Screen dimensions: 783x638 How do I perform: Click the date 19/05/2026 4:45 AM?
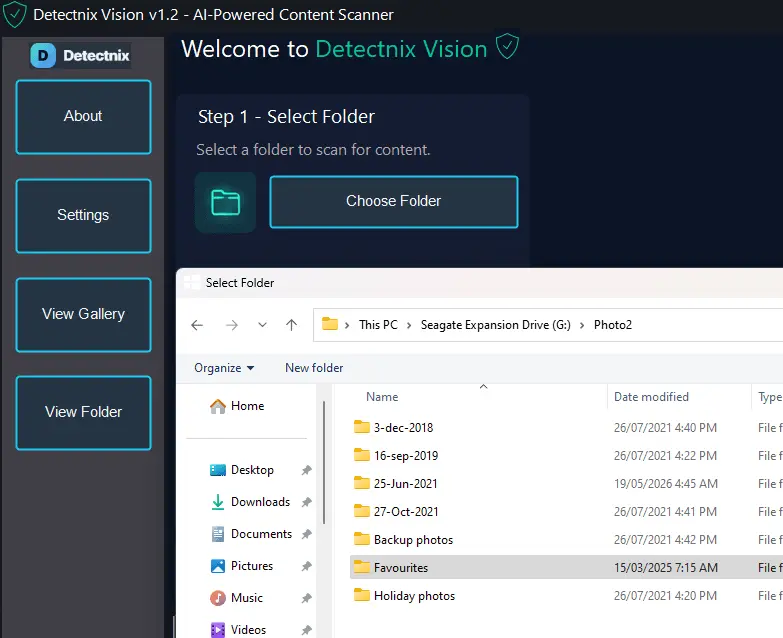click(666, 484)
